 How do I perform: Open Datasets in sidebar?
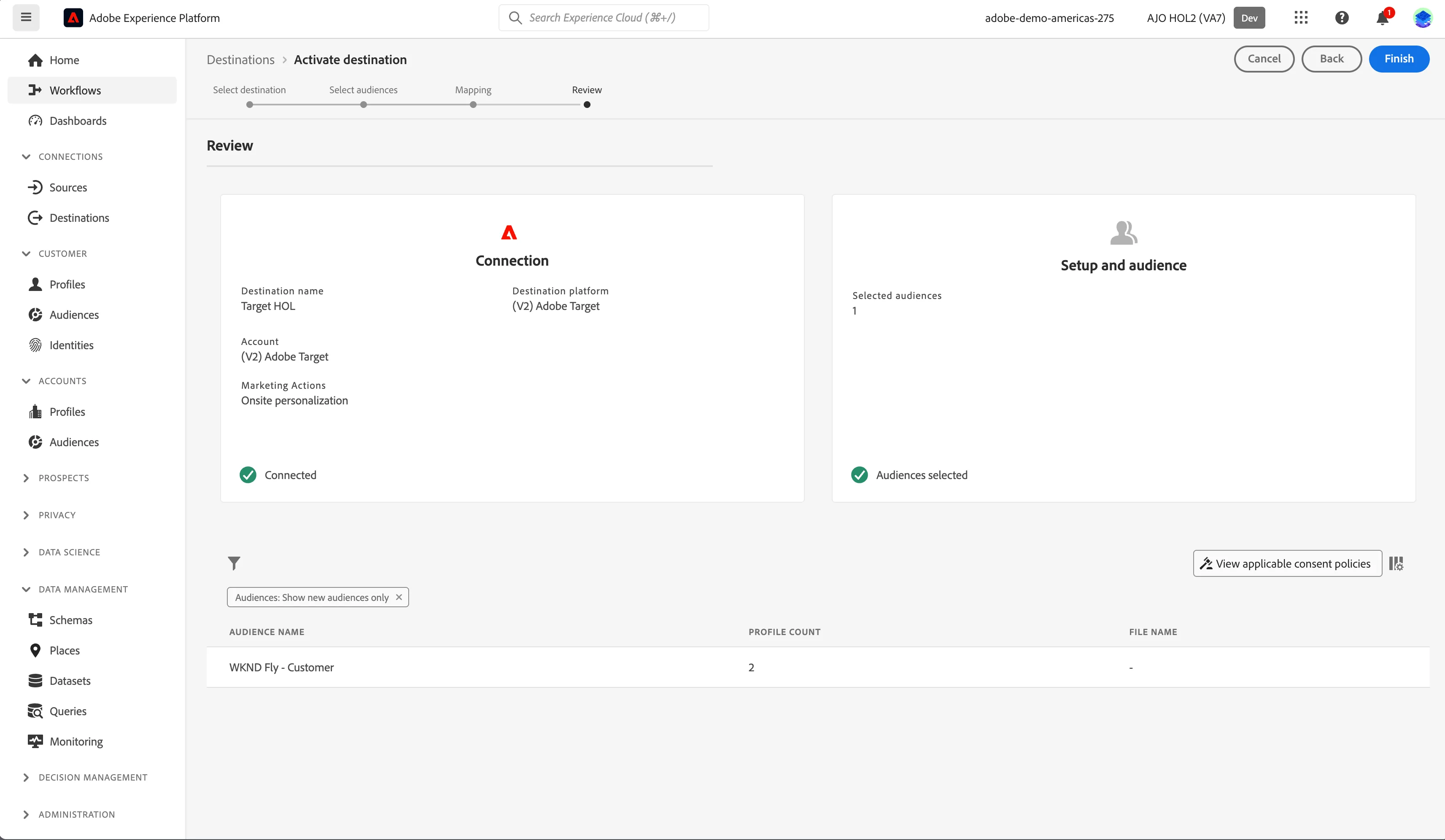point(92,681)
